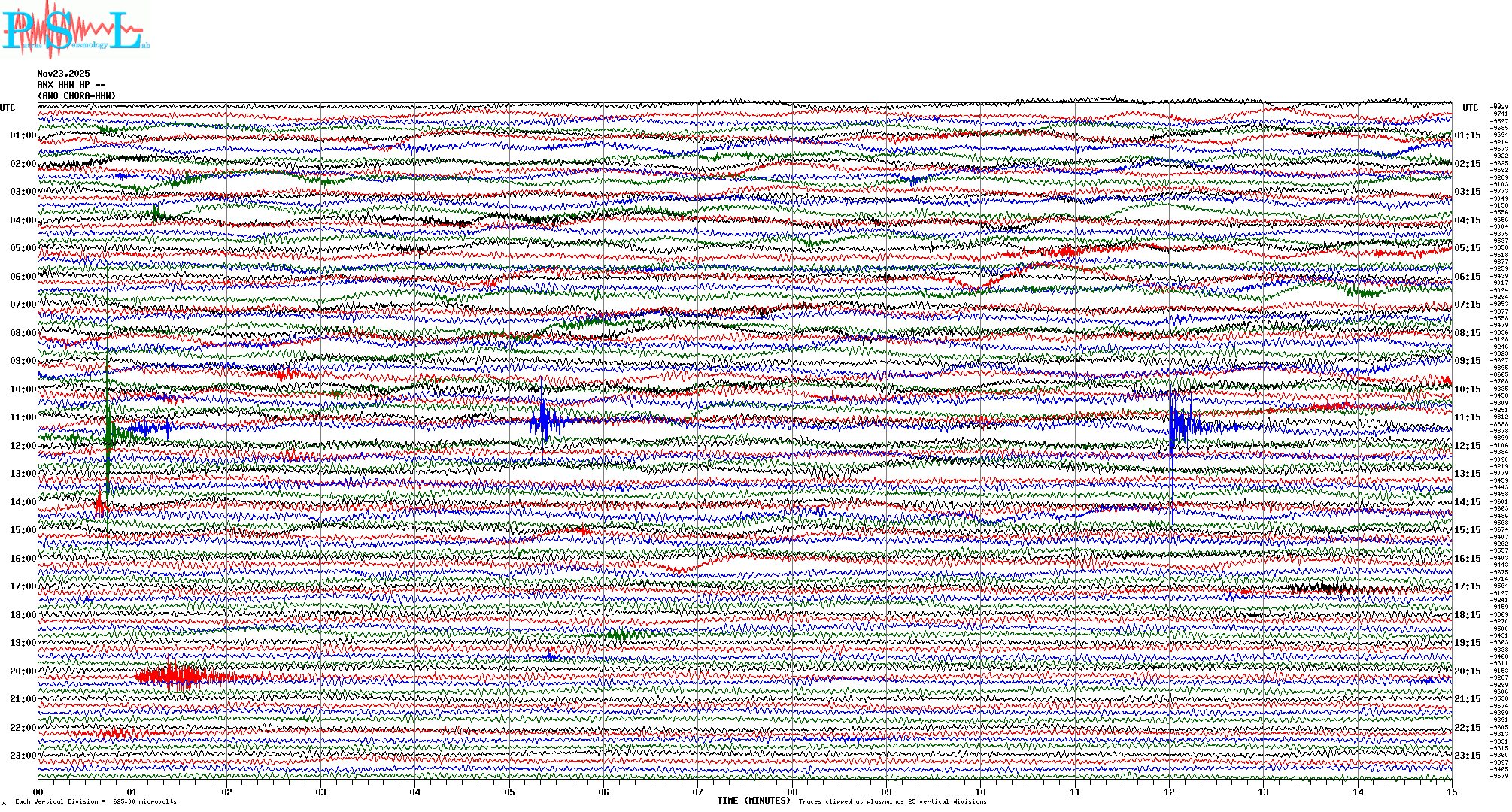Click the (ANO CHORA-HHN) station name text
Screen dimensions: 1512x812
pyautogui.click(x=77, y=96)
